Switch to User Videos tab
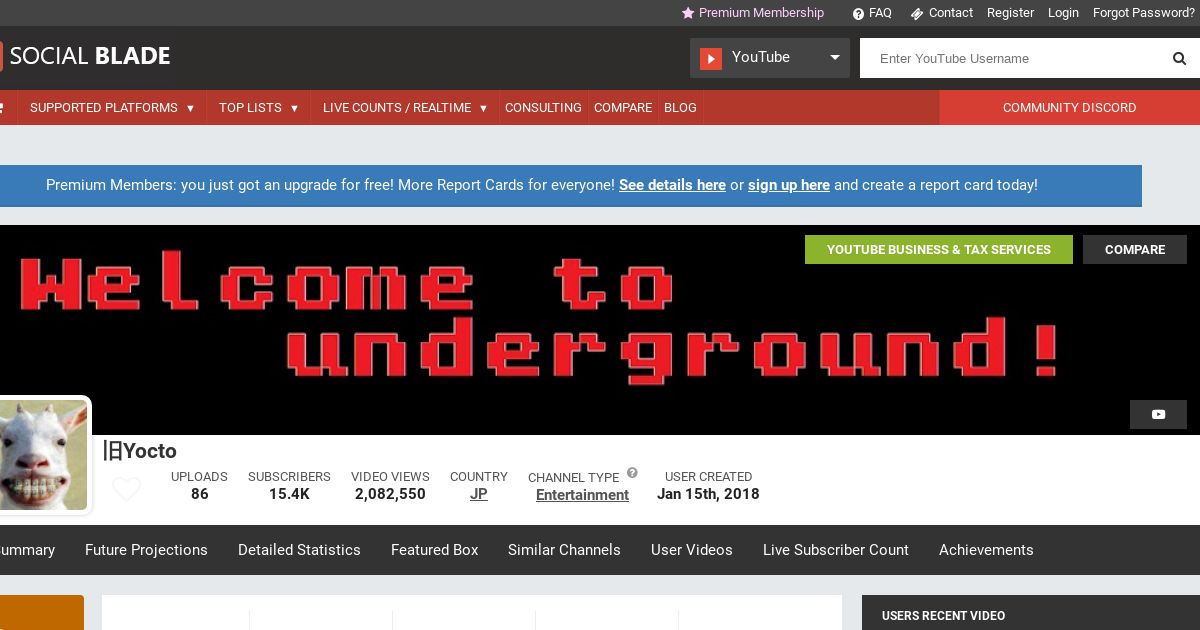Image resolution: width=1200 pixels, height=630 pixels. (692, 550)
